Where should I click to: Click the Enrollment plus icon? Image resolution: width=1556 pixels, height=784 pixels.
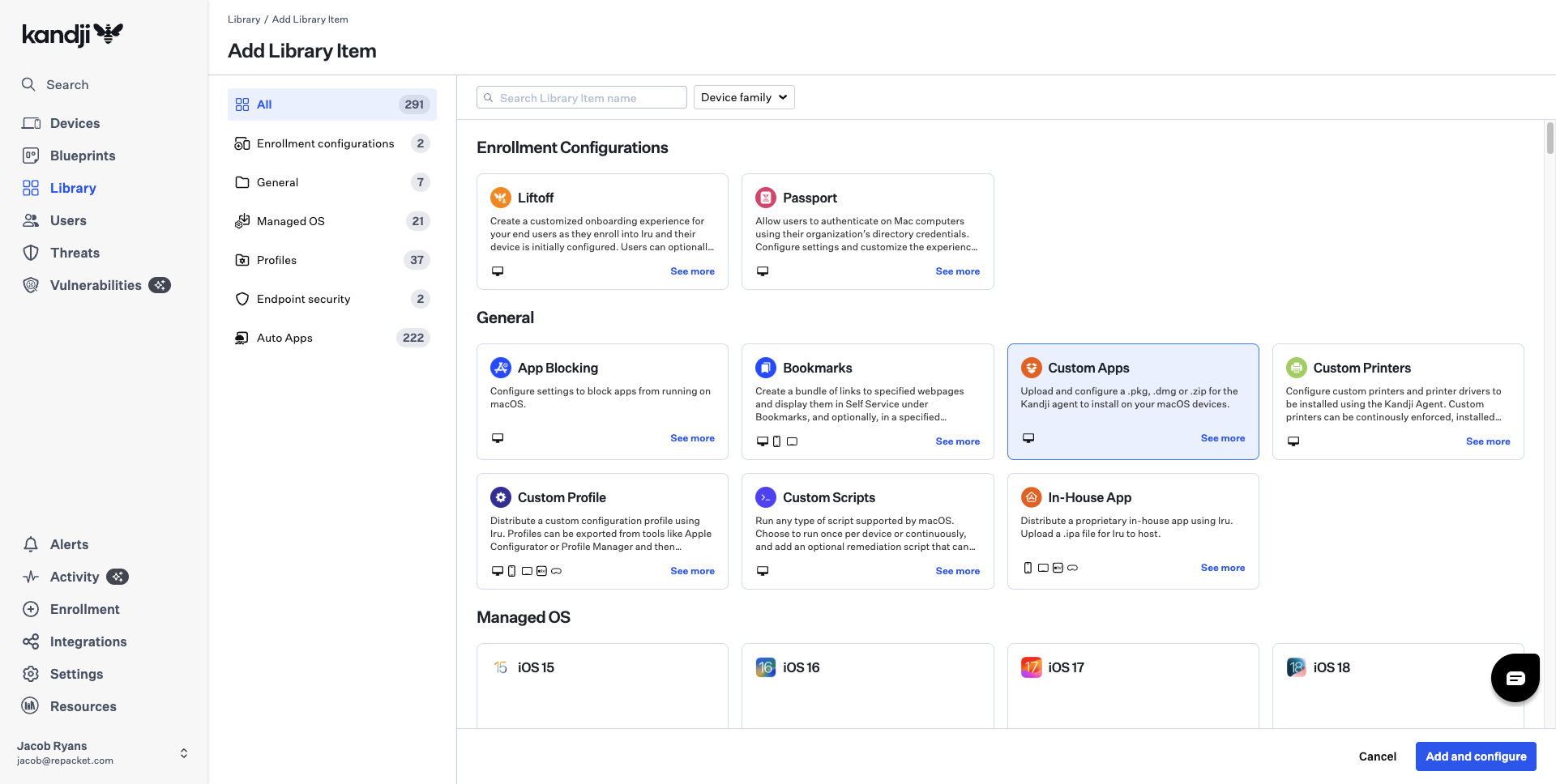31,609
